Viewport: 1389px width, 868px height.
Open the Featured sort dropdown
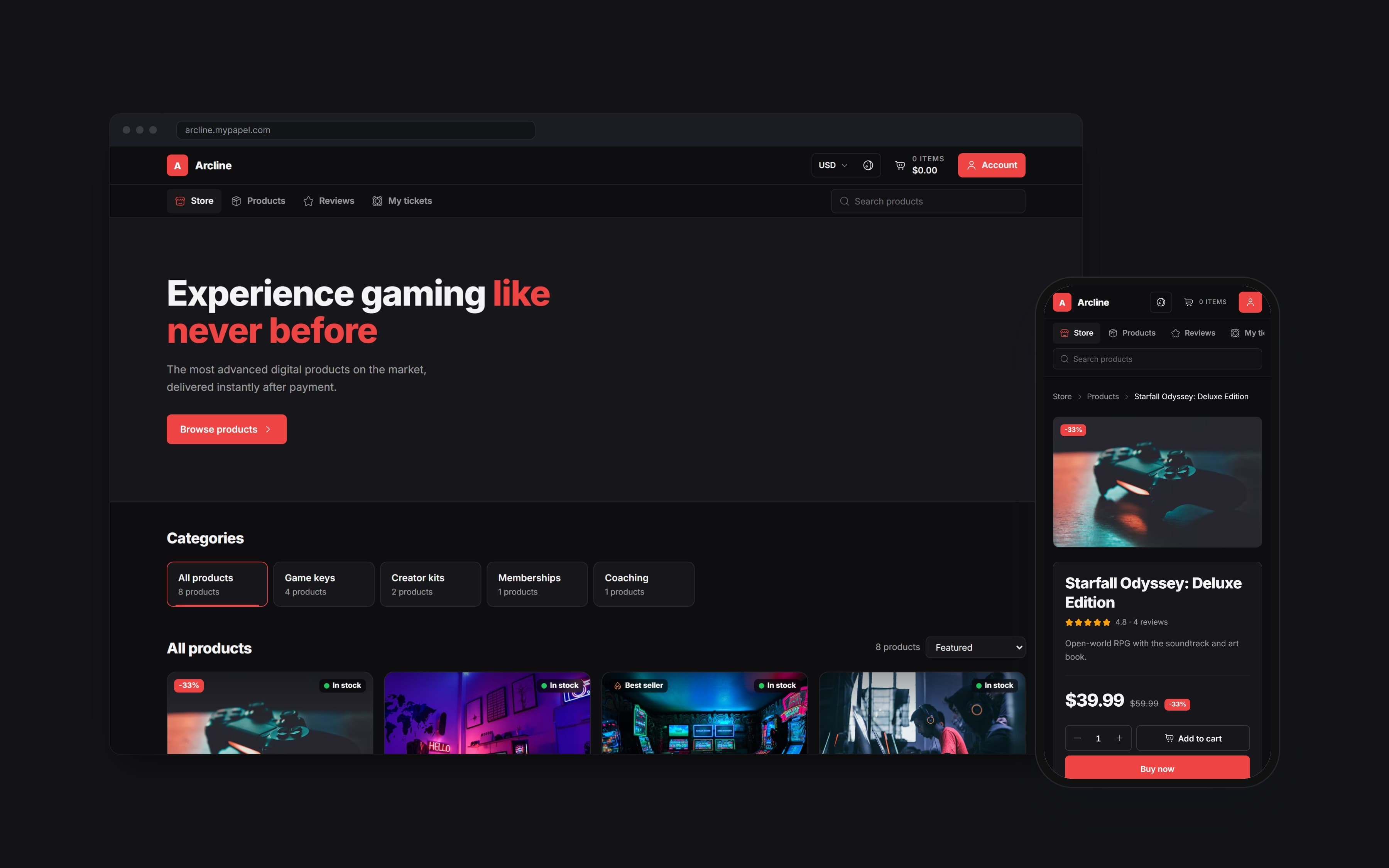click(975, 648)
